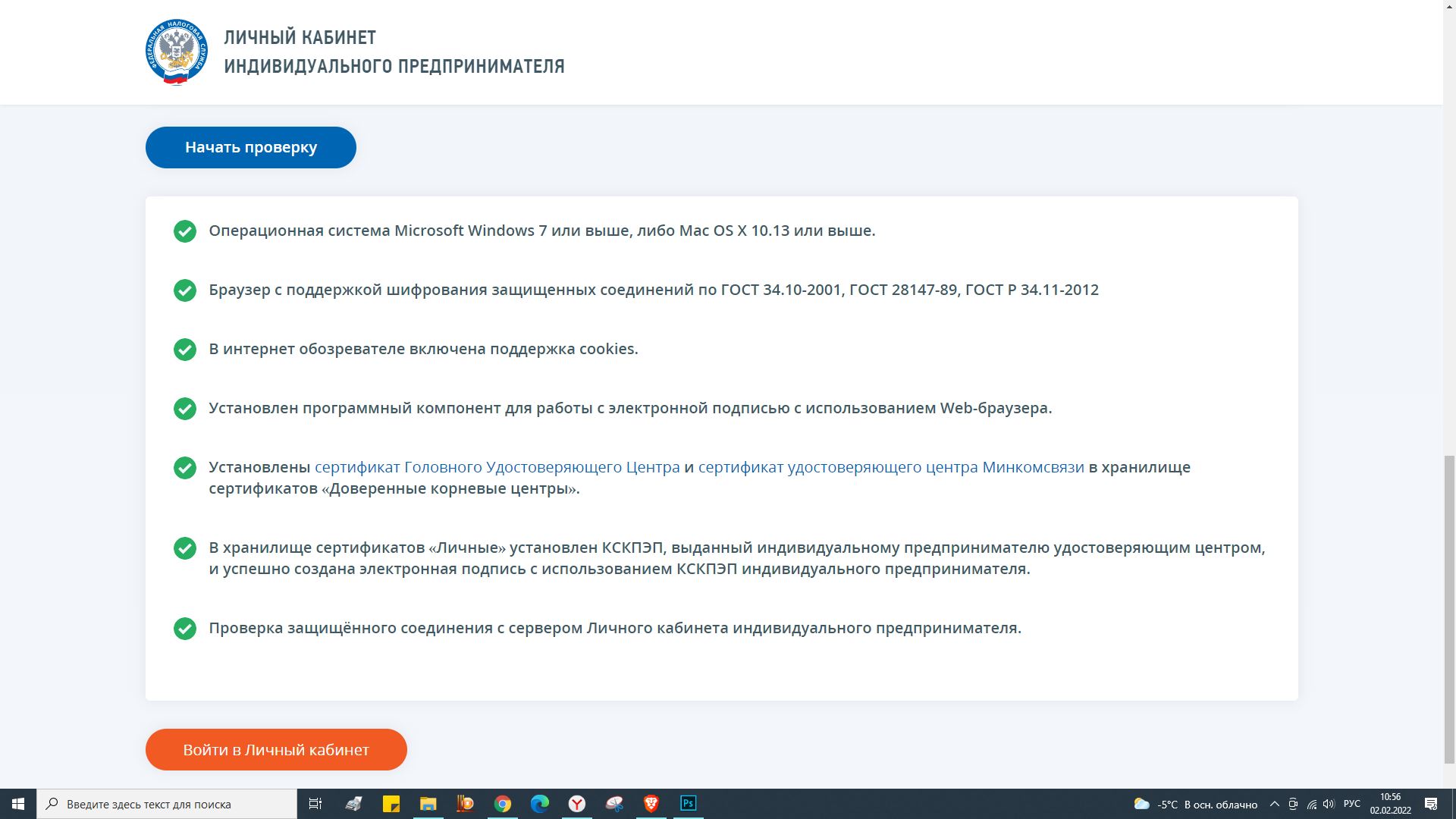The width and height of the screenshot is (1456, 819).
Task: Open Sticky Notes from the taskbar
Action: (x=391, y=804)
